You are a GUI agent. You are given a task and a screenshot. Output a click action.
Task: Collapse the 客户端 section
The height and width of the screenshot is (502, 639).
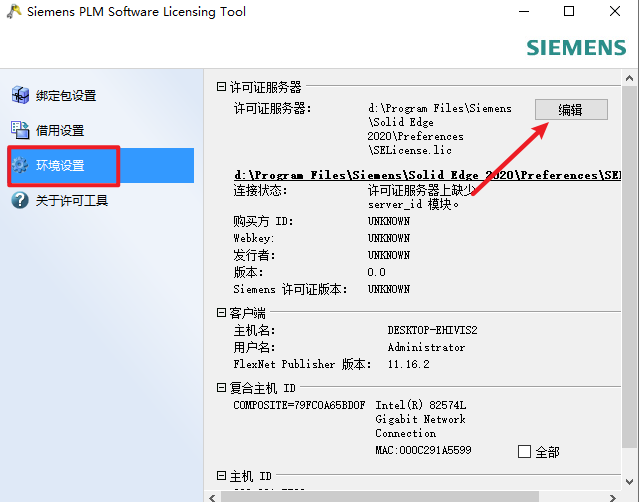tap(221, 313)
